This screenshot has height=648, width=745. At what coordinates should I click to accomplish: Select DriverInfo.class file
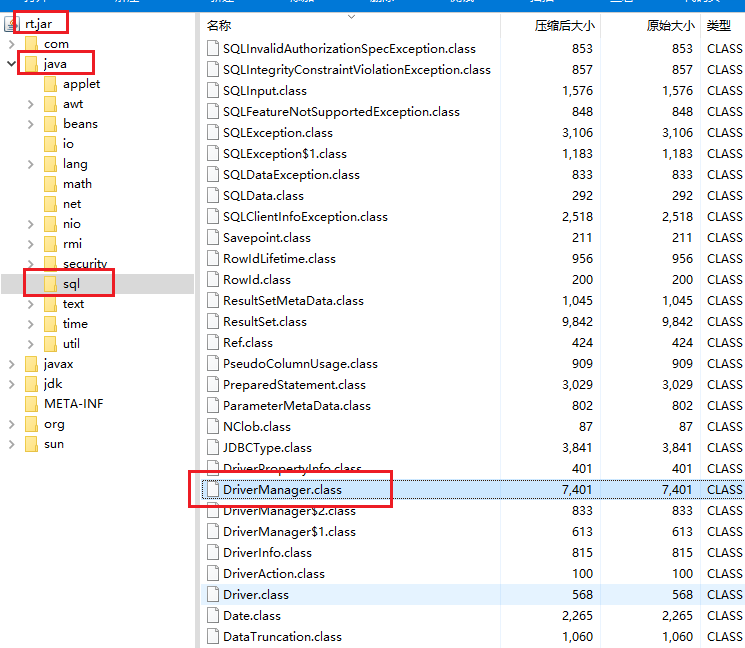tap(267, 553)
